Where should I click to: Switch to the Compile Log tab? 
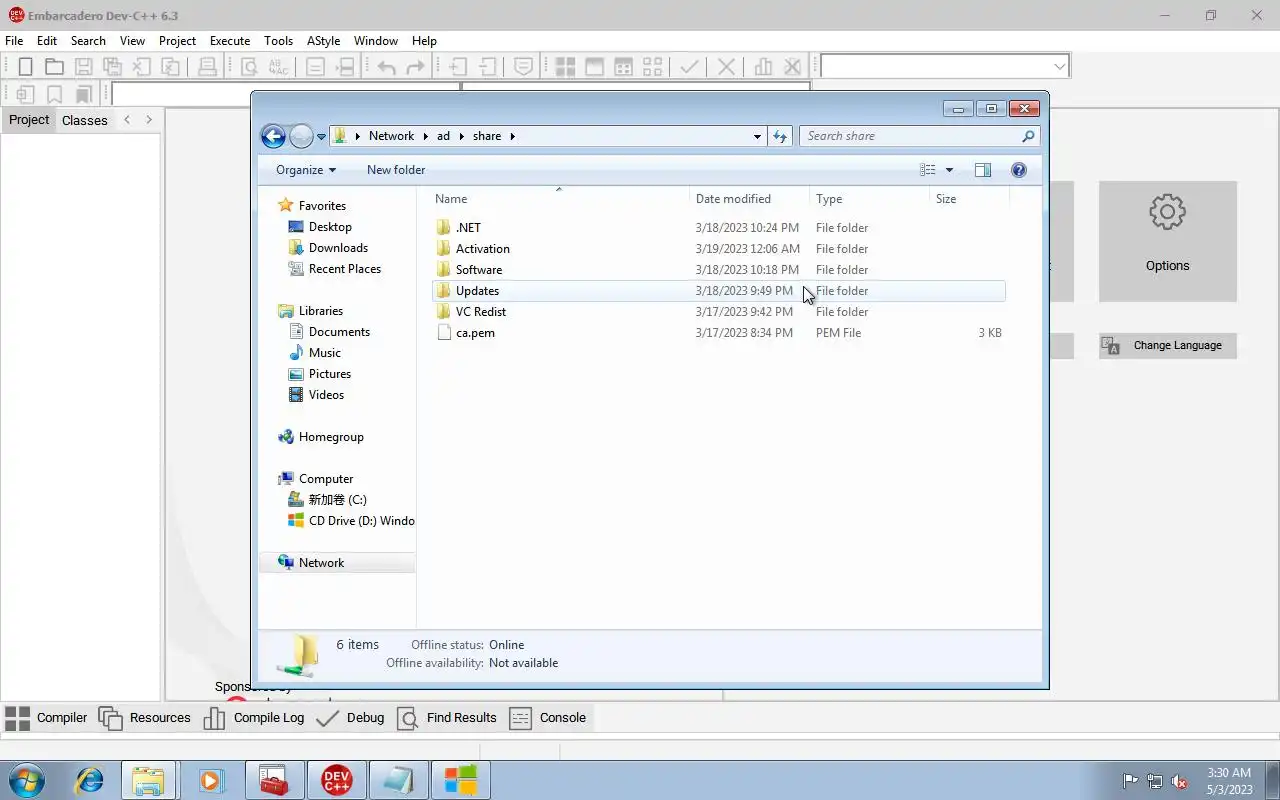tap(255, 718)
